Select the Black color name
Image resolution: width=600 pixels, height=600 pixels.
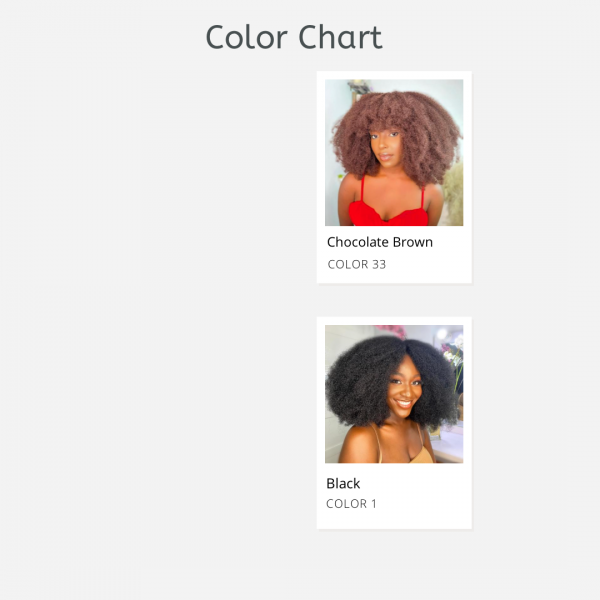pos(343,483)
